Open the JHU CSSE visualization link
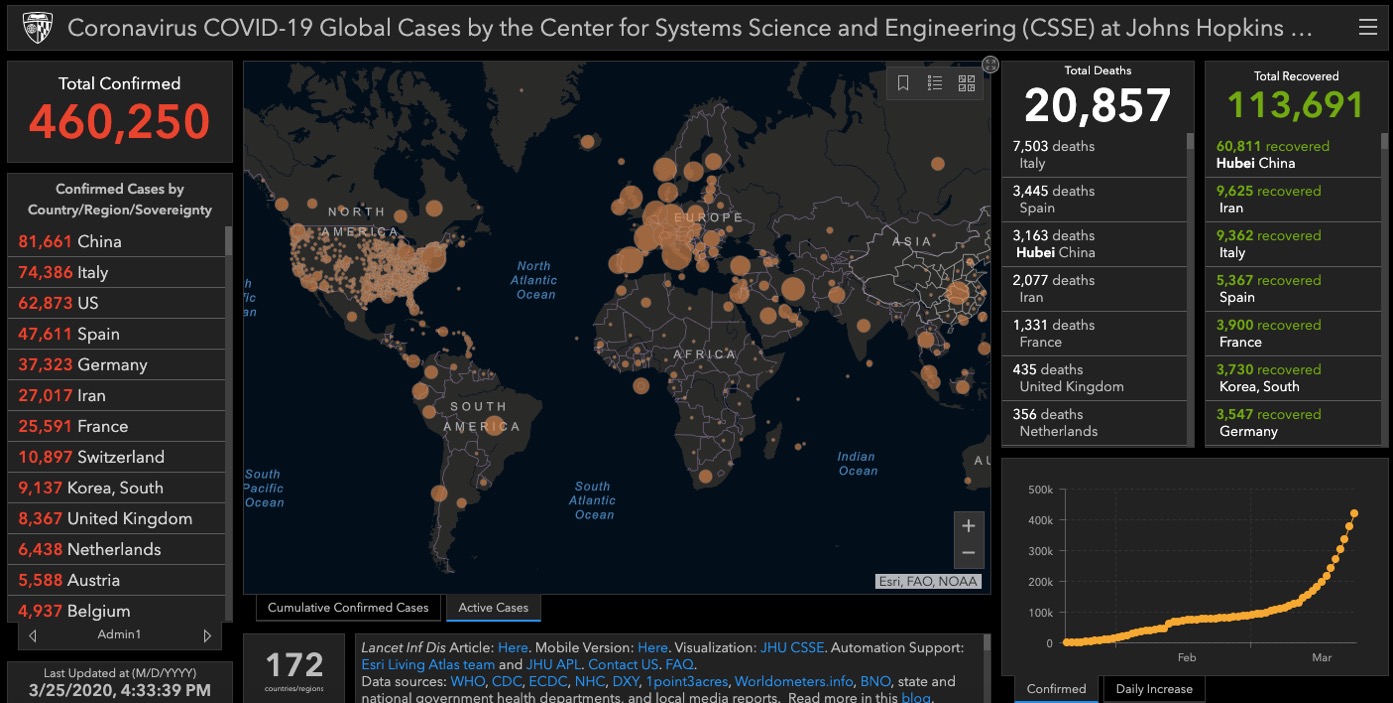The image size is (1393, 703). (792, 648)
